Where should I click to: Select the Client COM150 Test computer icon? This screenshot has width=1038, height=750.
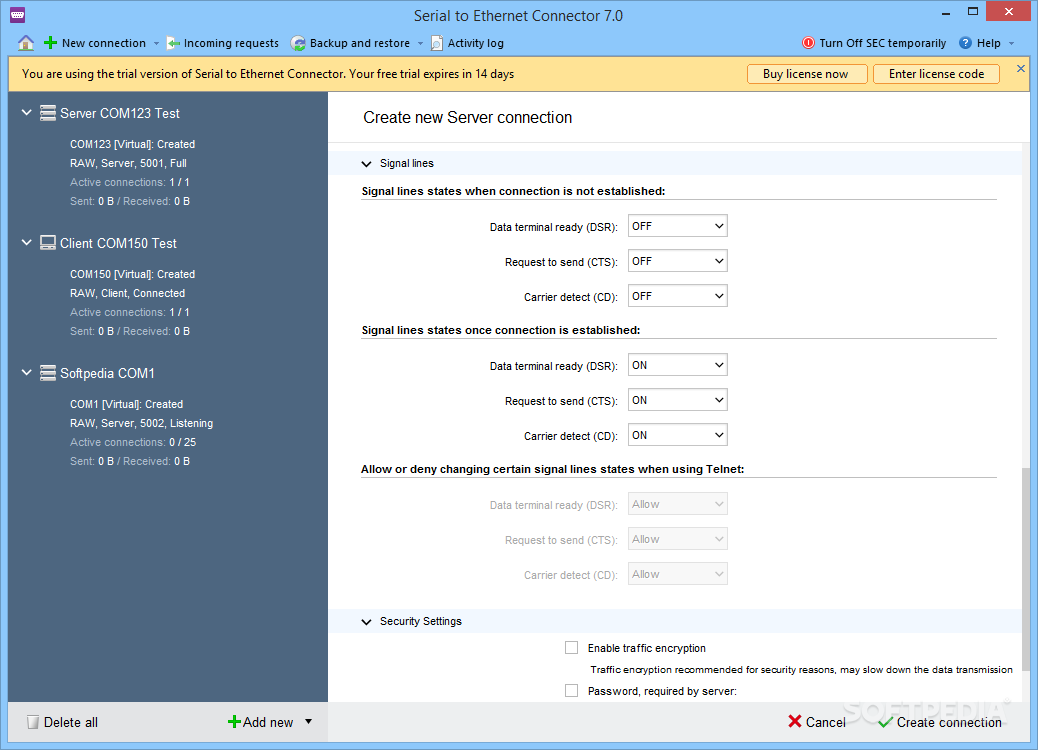tap(48, 243)
